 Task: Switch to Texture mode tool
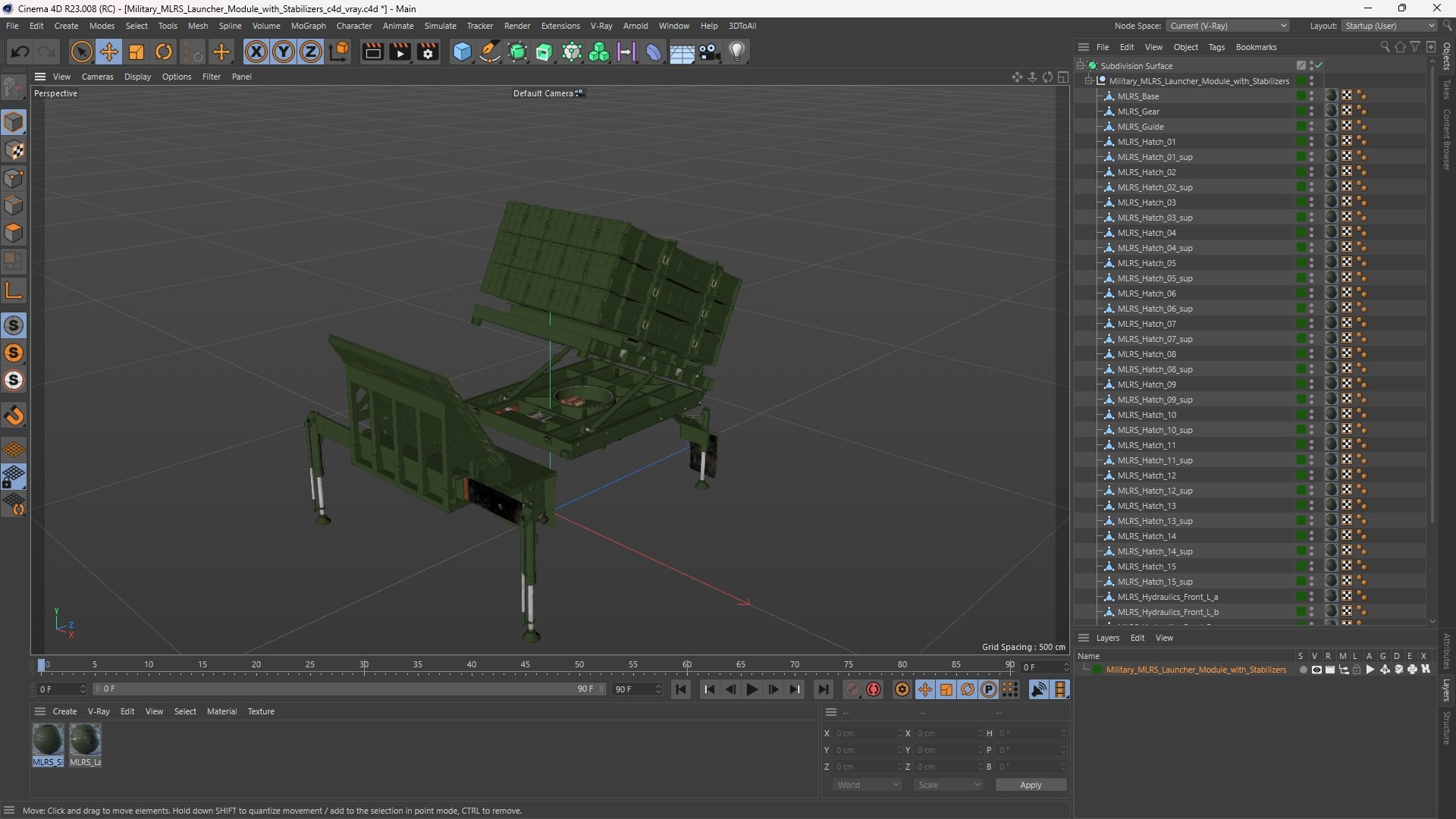click(14, 150)
